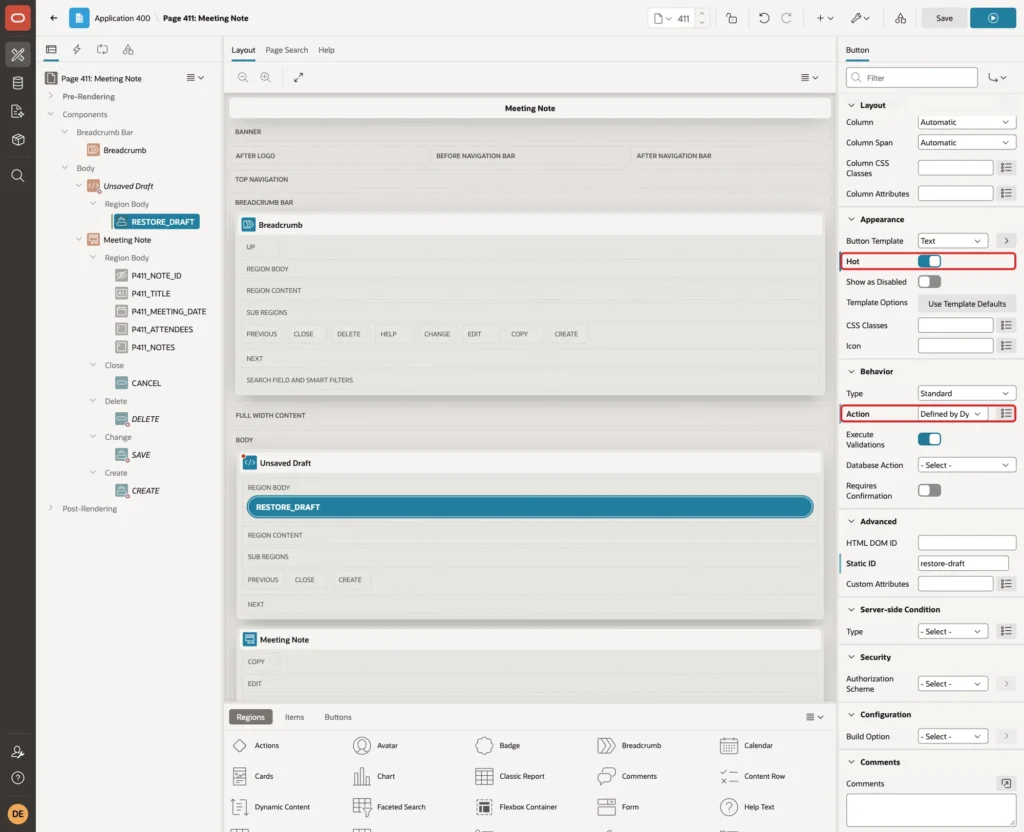Open the Column Span dropdown
This screenshot has height=832, width=1024.
coord(966,142)
